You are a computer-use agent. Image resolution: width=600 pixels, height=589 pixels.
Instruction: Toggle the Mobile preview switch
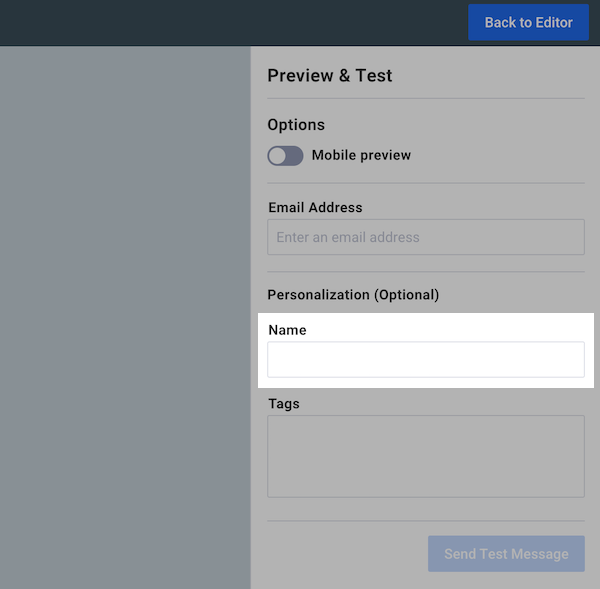tap(285, 156)
